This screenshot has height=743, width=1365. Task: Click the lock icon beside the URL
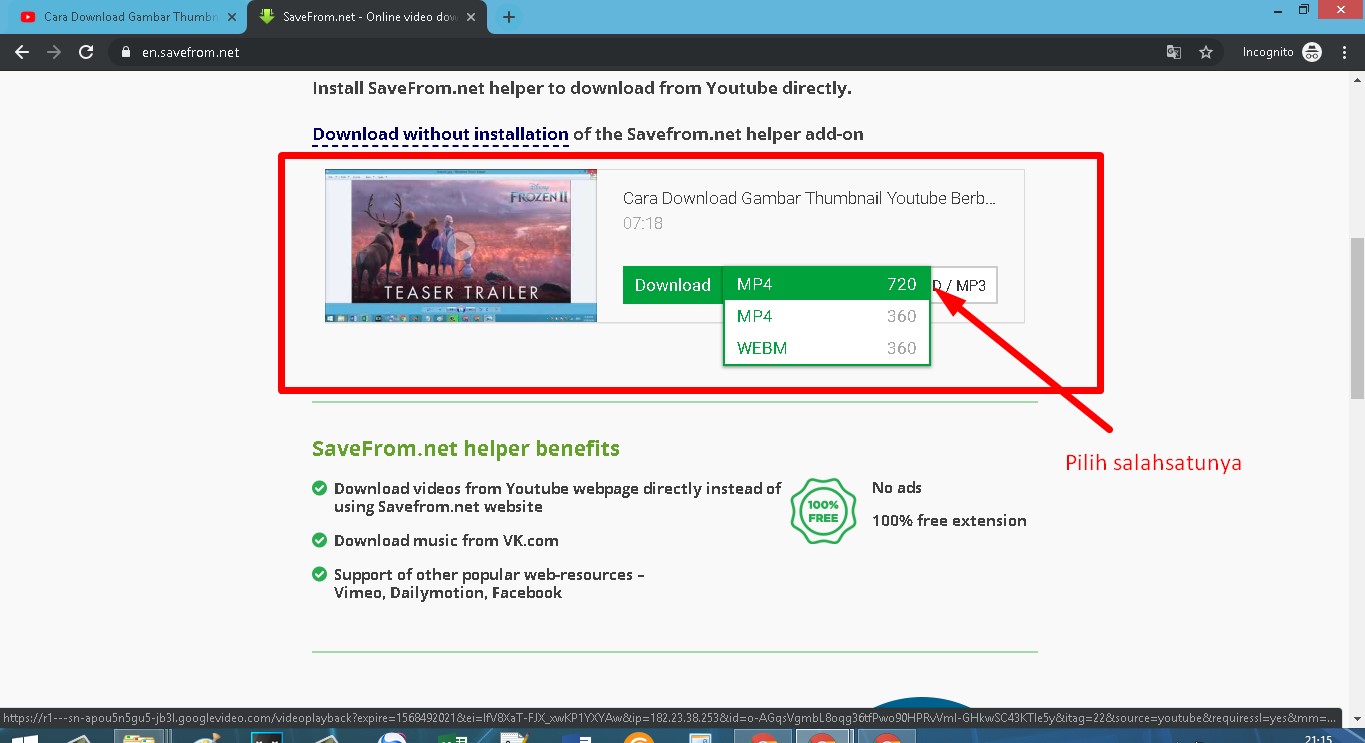point(125,52)
